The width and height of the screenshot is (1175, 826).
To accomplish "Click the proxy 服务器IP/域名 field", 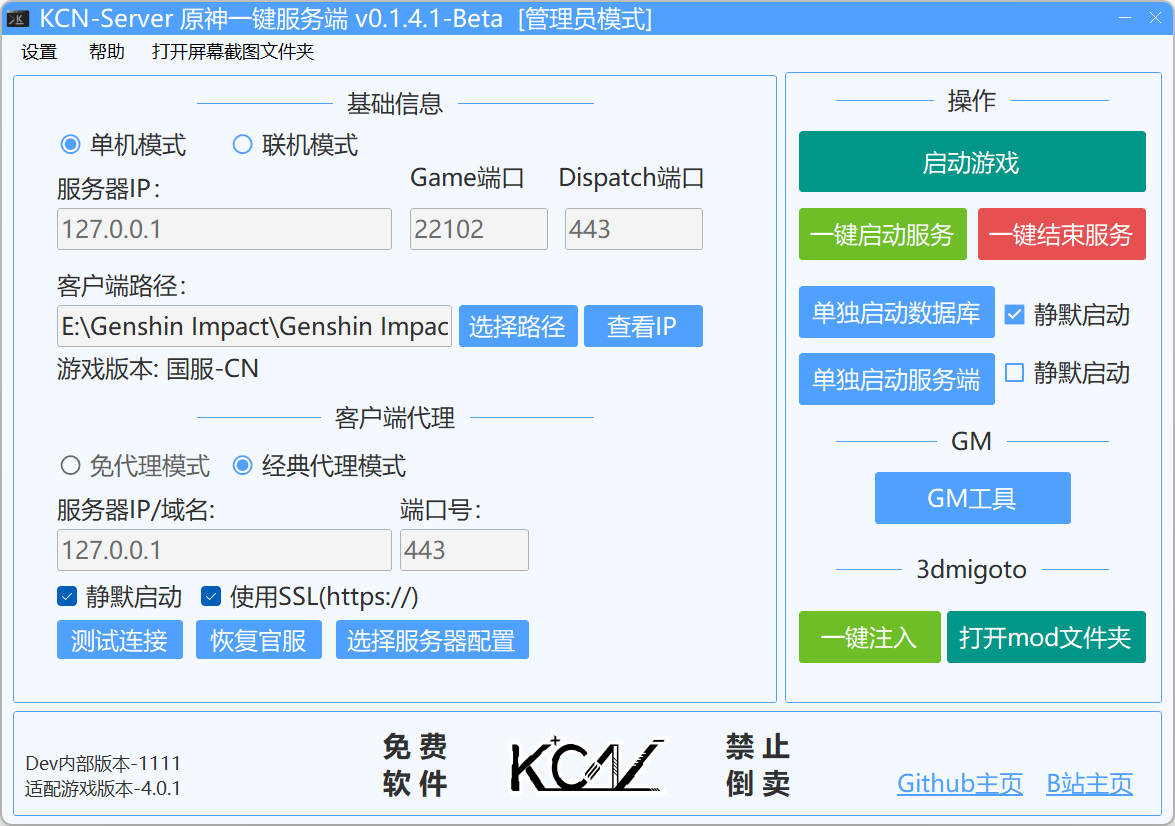I will [224, 550].
